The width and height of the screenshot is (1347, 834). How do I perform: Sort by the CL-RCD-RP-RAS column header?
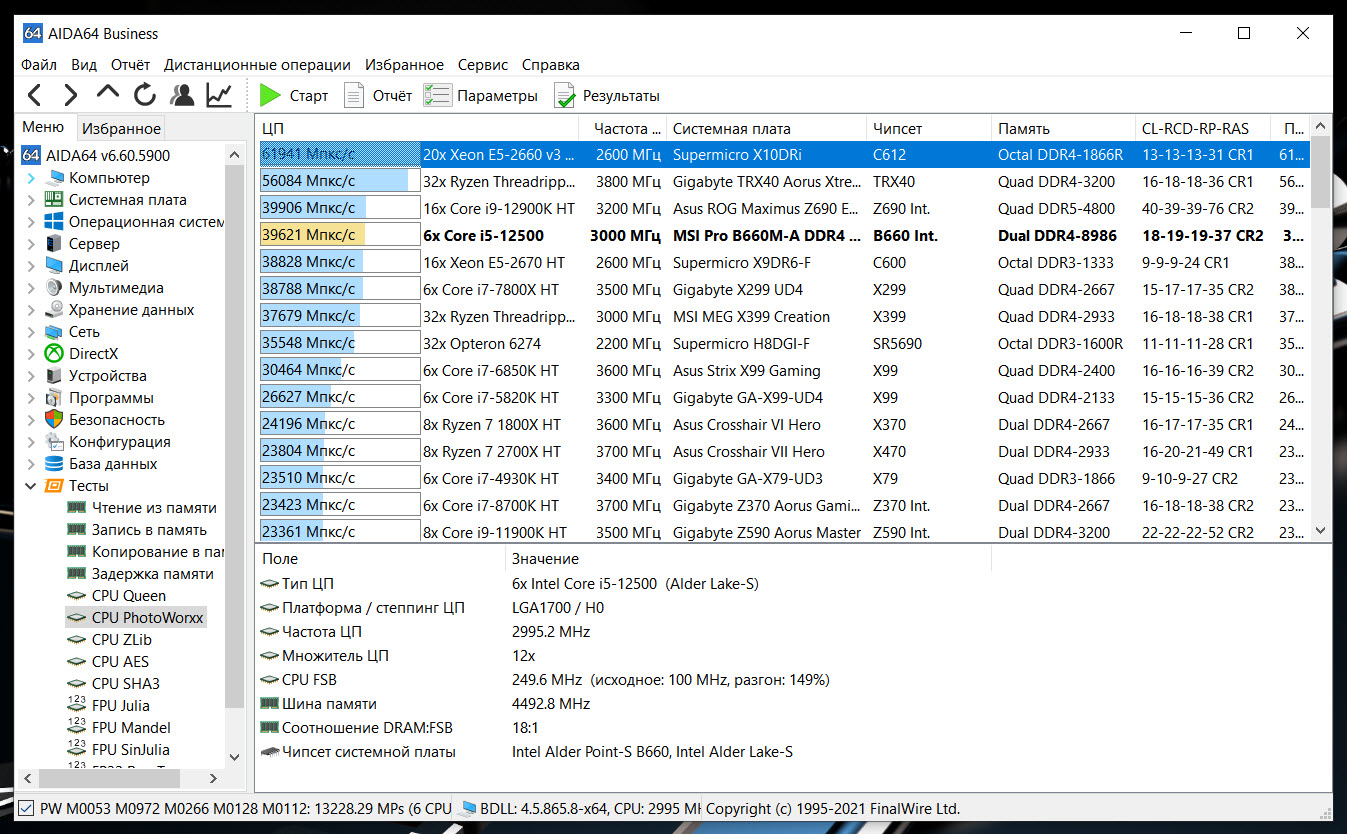pyautogui.click(x=1203, y=128)
